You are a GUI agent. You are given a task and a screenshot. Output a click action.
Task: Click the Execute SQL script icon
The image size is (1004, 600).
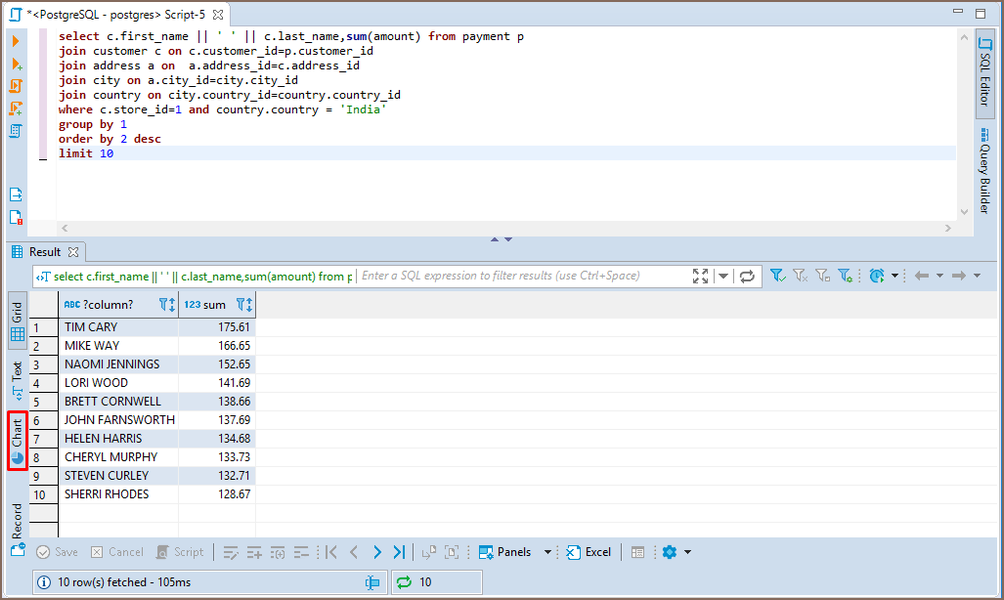(x=16, y=86)
